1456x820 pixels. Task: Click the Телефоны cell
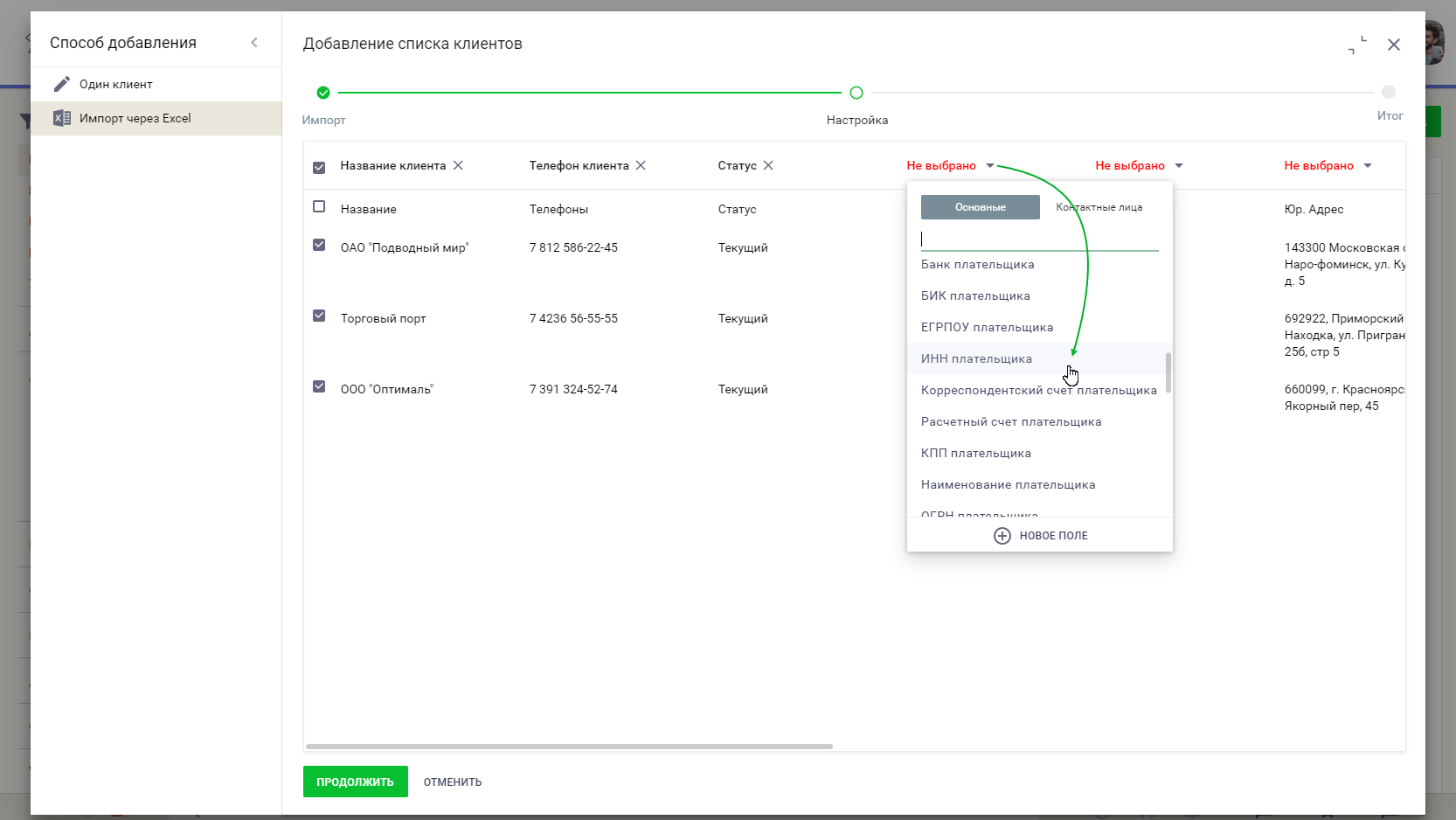(558, 209)
